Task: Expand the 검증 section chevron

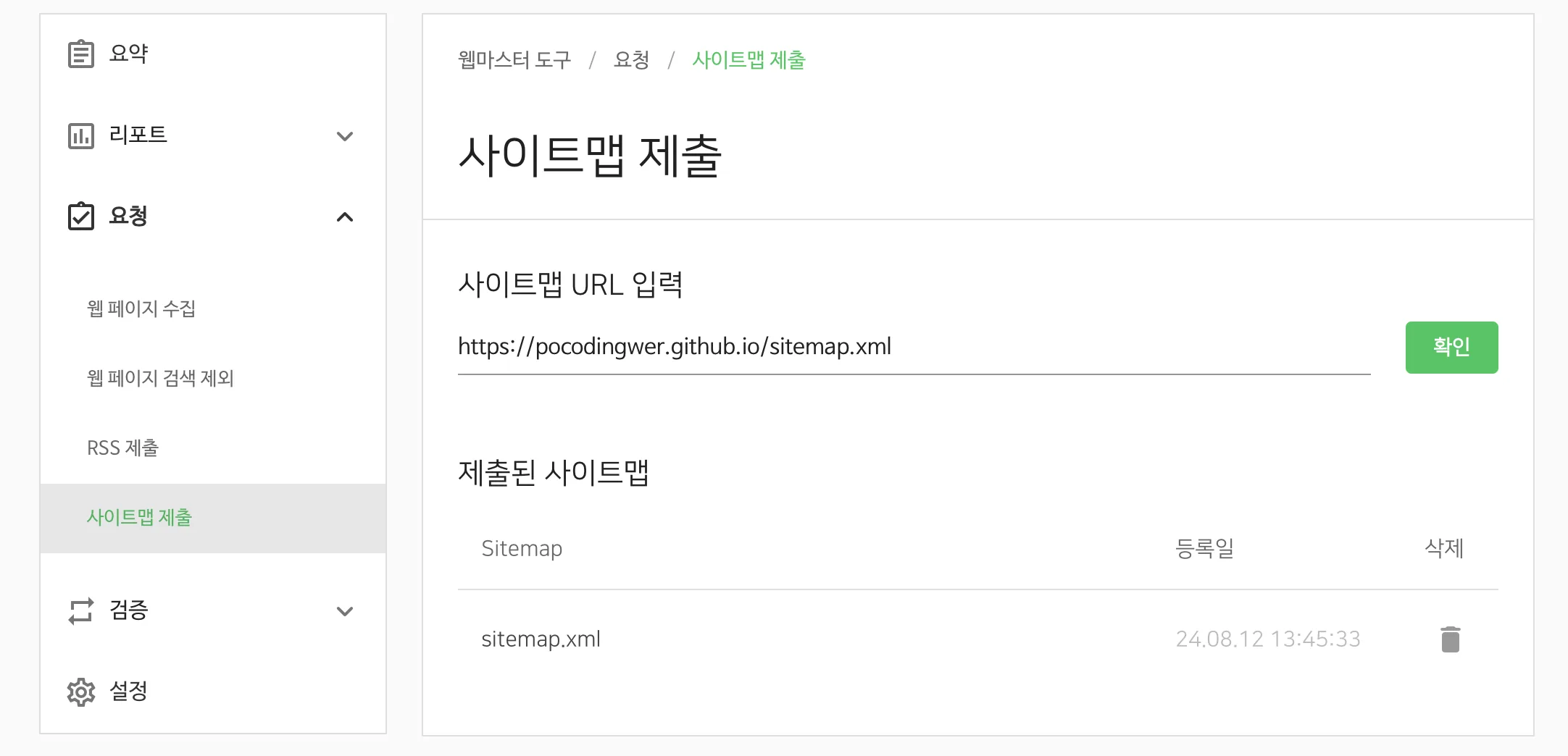Action: (345, 611)
